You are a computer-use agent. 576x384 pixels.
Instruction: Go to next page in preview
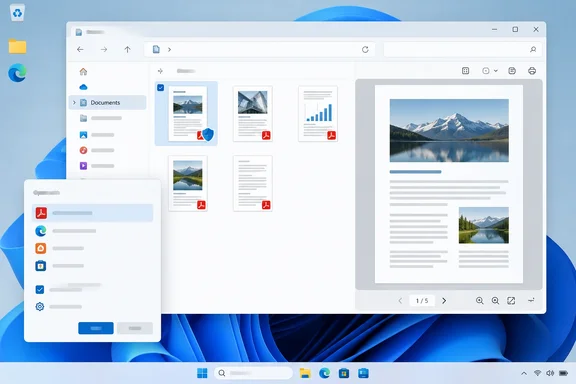pos(444,301)
